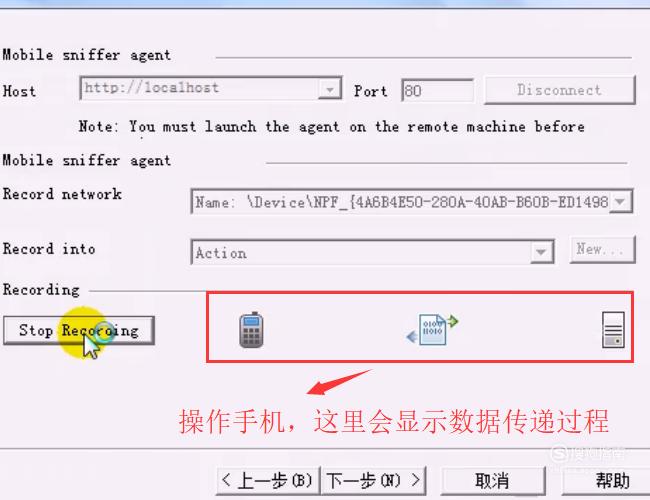Expand the Host address dropdown arrow
The image size is (650, 500).
[x=330, y=89]
